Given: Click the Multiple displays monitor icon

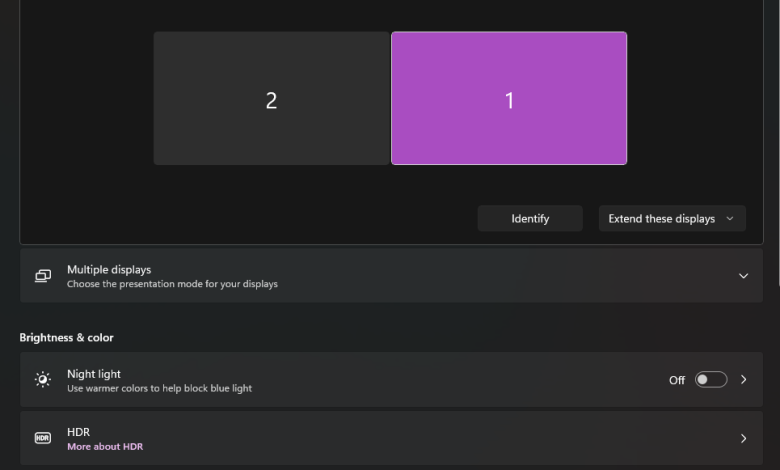Looking at the screenshot, I should (43, 276).
